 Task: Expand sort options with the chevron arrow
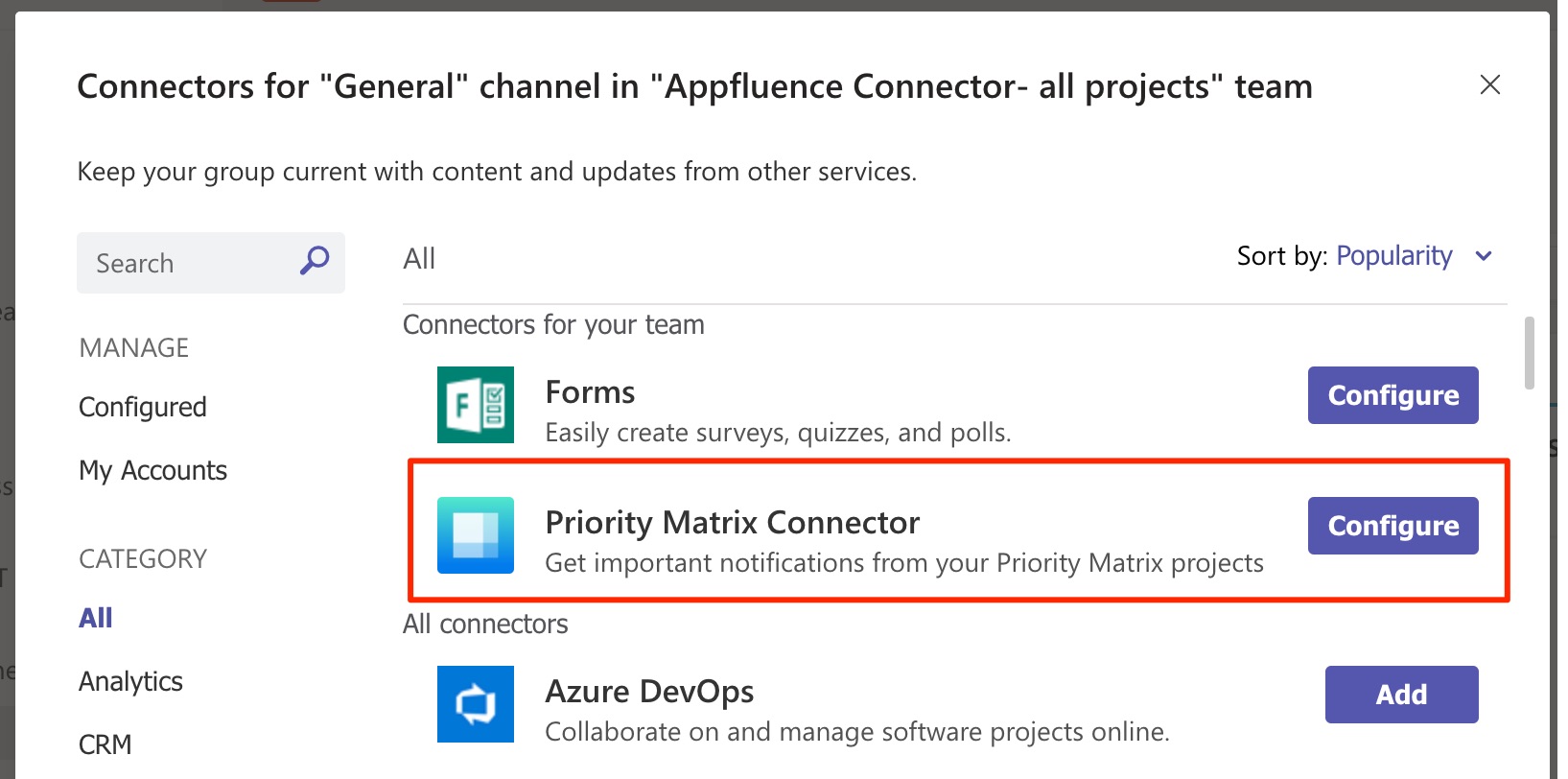point(1484,256)
